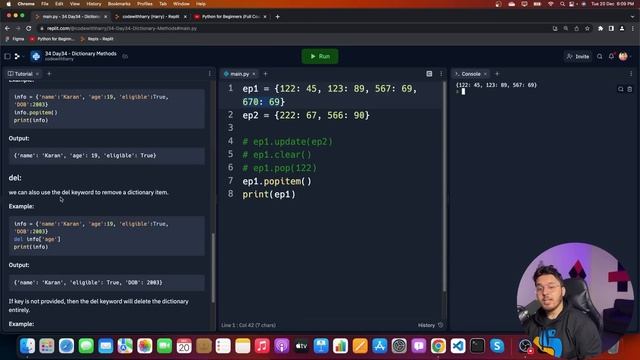The image size is (640, 360).
Task: Switch to codewithharry (Harry) - Replit browser tab
Action: [150, 17]
